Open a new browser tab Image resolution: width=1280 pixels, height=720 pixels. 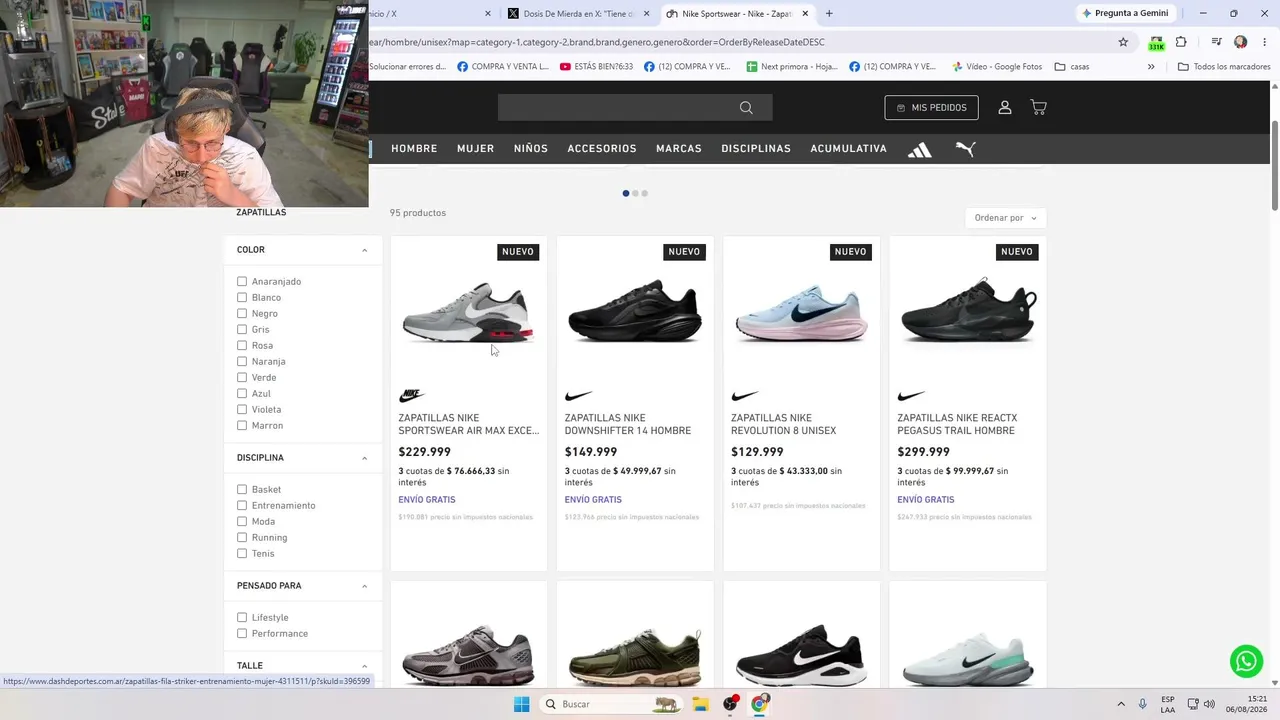pos(829,13)
